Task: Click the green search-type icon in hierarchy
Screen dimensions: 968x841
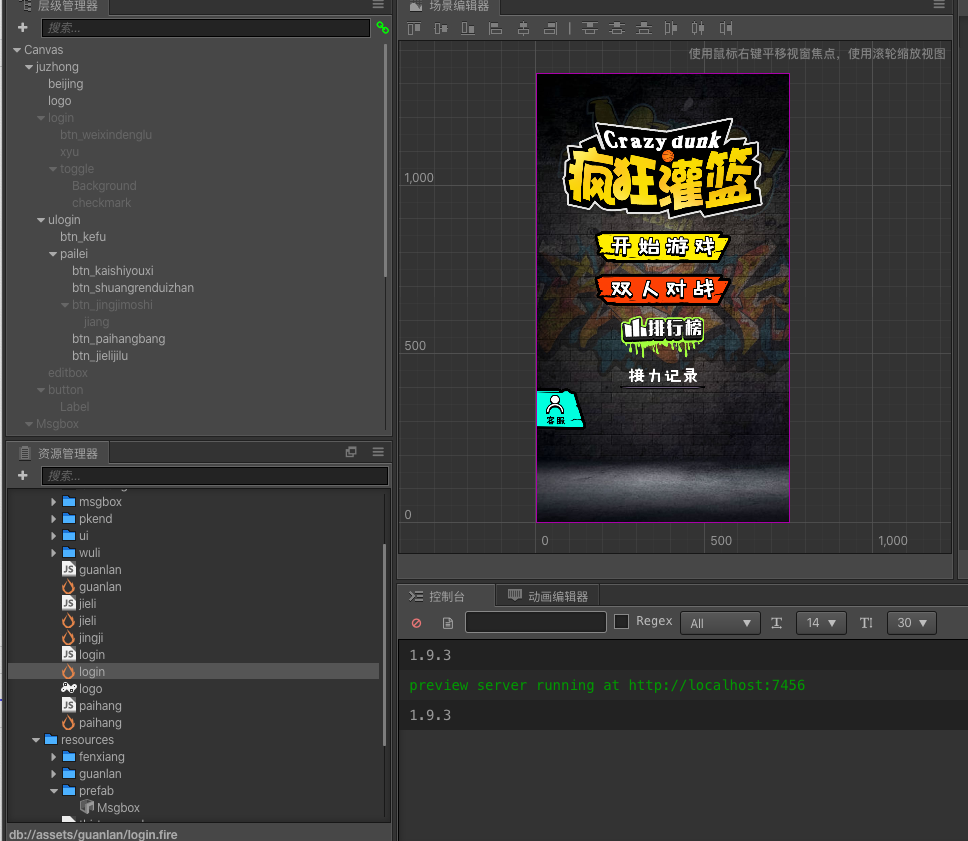Action: tap(383, 28)
